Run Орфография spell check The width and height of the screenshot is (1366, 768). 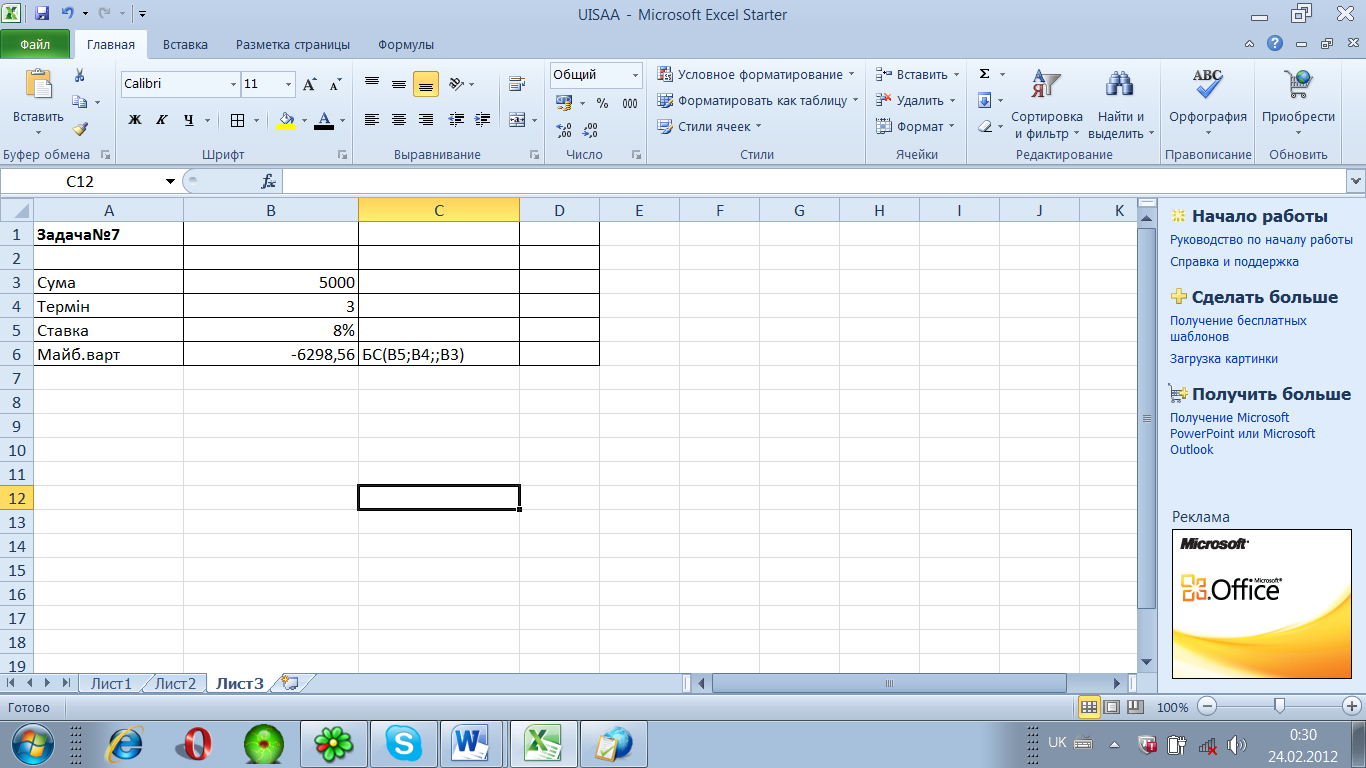click(x=1208, y=104)
